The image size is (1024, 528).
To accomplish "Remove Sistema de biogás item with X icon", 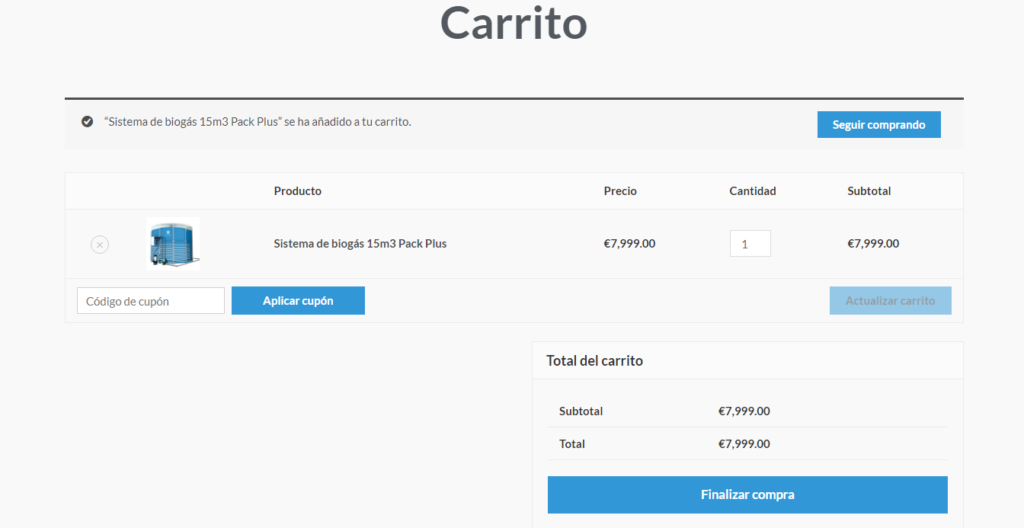I will point(99,244).
